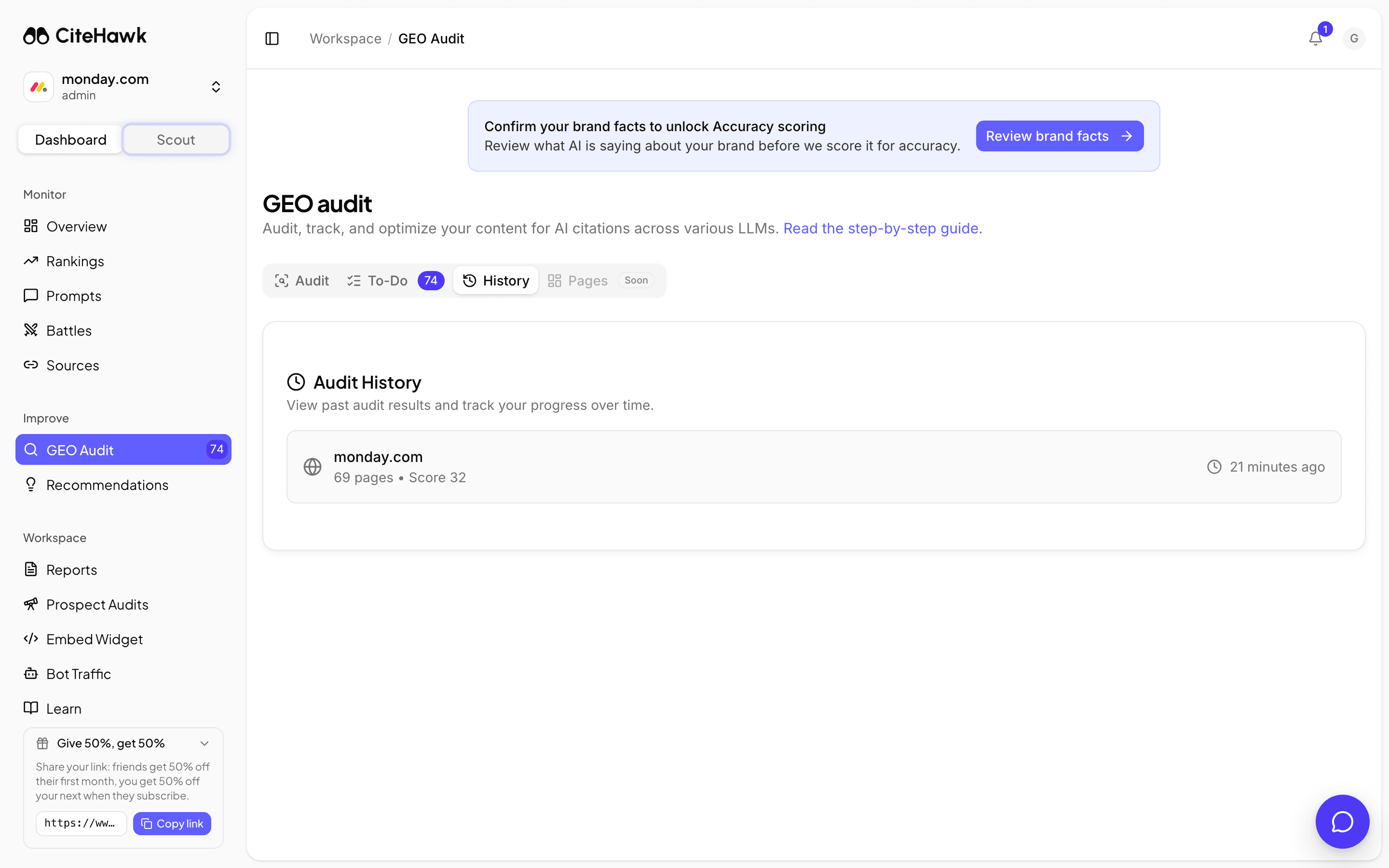Switch to Scout mode
The width and height of the screenshot is (1389, 868).
176,139
